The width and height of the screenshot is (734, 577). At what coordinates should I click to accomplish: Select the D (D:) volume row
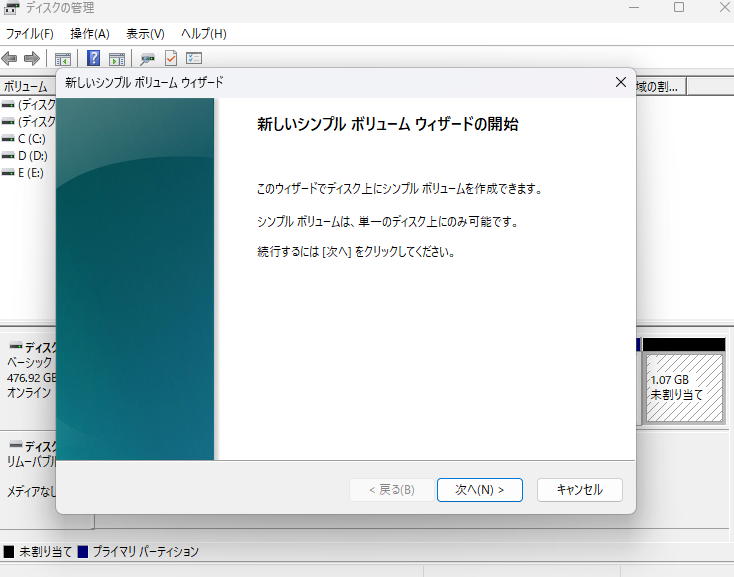click(x=28, y=156)
